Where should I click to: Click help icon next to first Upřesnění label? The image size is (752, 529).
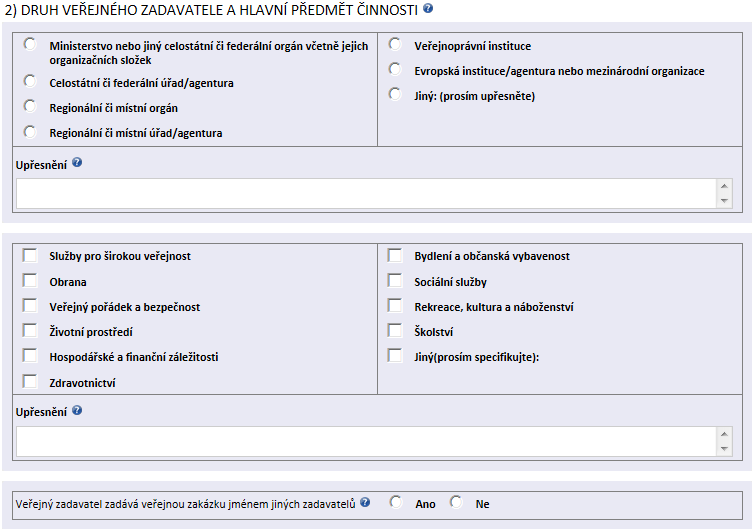[77, 163]
